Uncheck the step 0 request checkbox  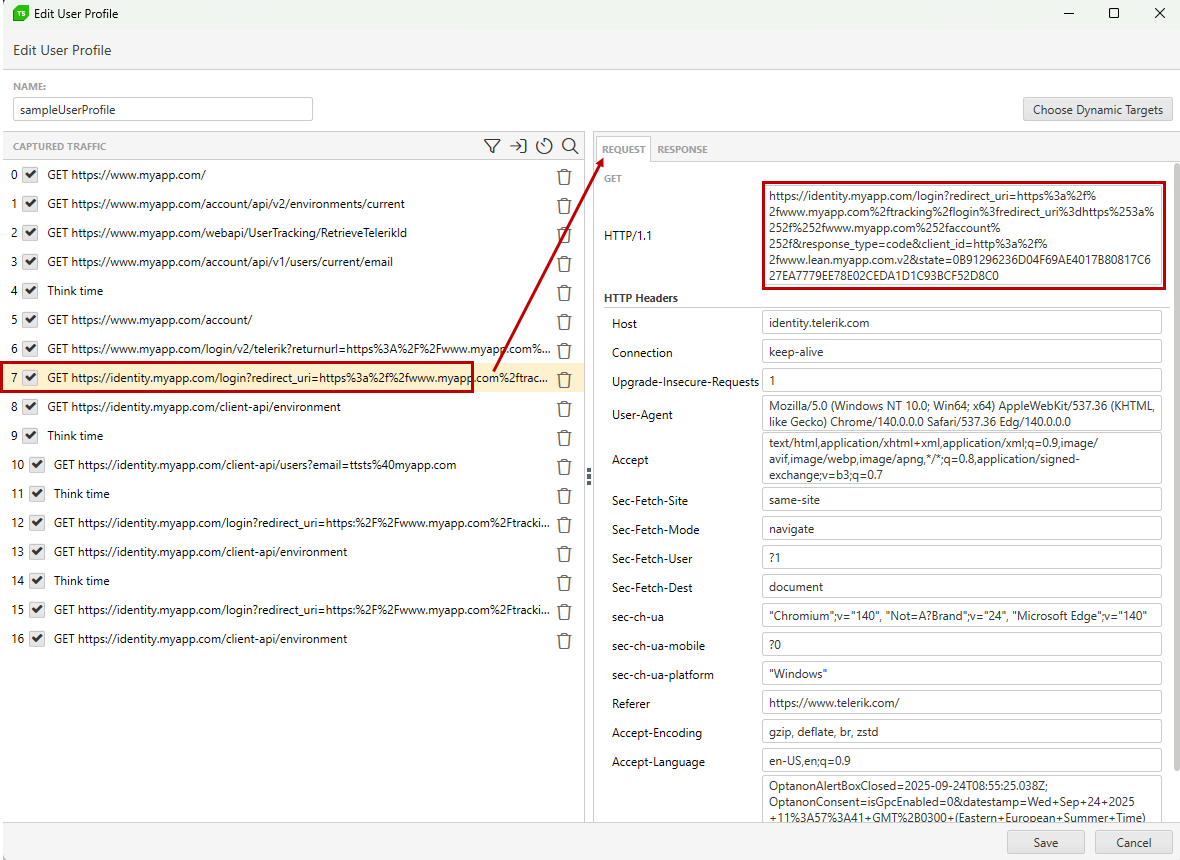(30, 174)
